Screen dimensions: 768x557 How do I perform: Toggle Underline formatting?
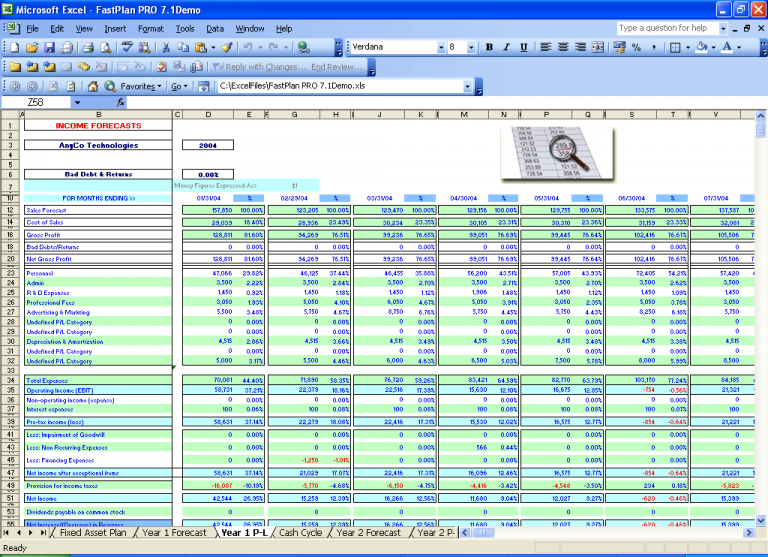pyautogui.click(x=525, y=47)
